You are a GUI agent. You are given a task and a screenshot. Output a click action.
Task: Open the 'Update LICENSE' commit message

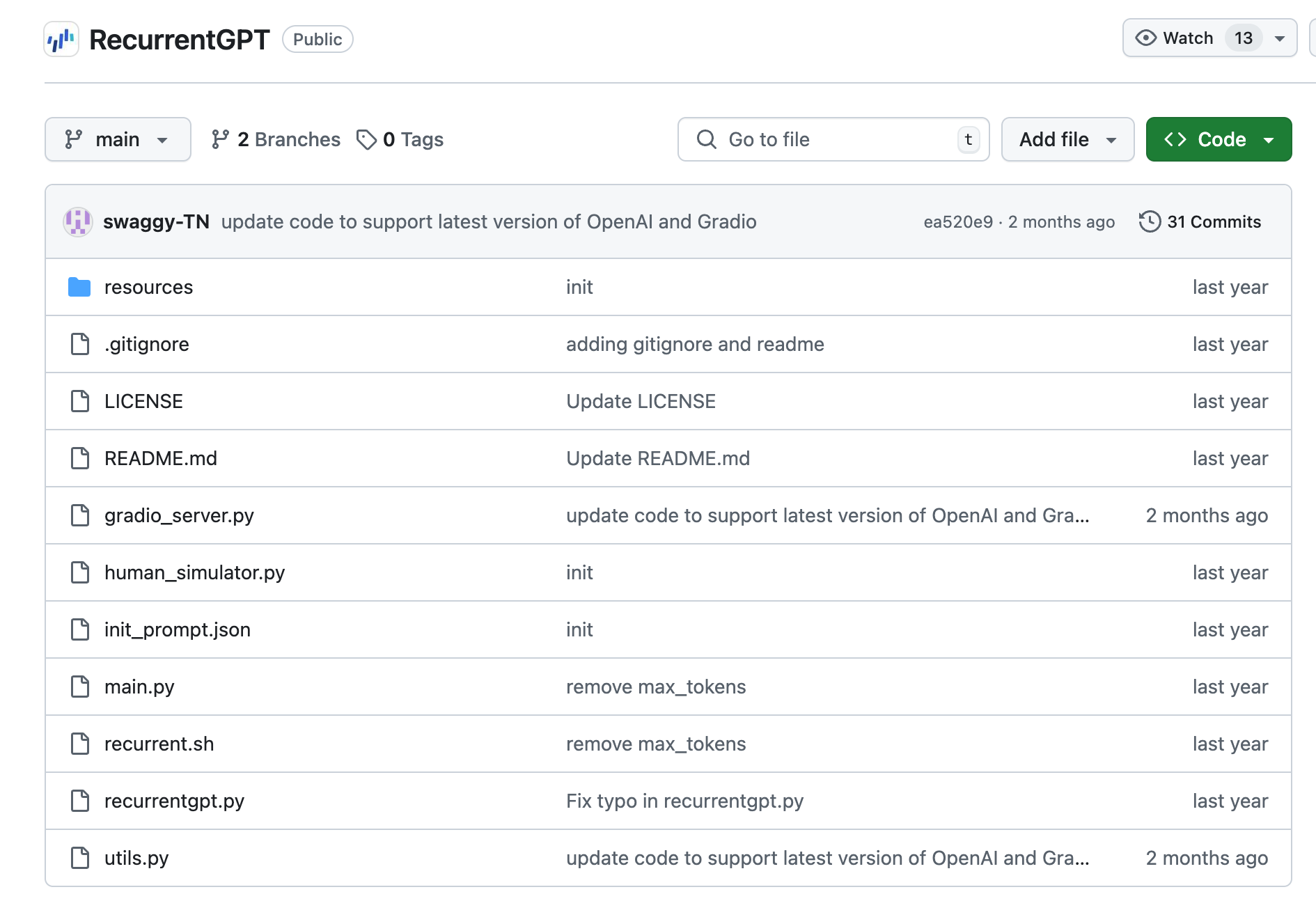click(x=641, y=401)
